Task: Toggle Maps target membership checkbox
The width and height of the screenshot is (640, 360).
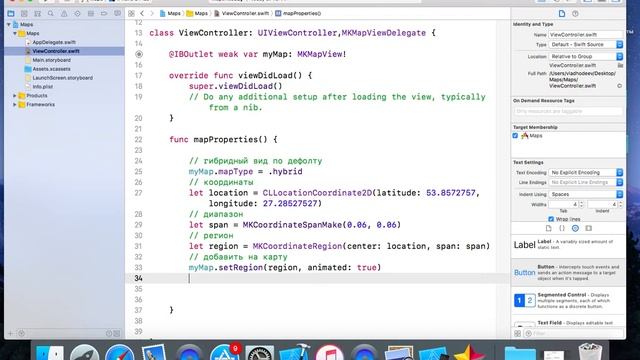Action: (515, 136)
